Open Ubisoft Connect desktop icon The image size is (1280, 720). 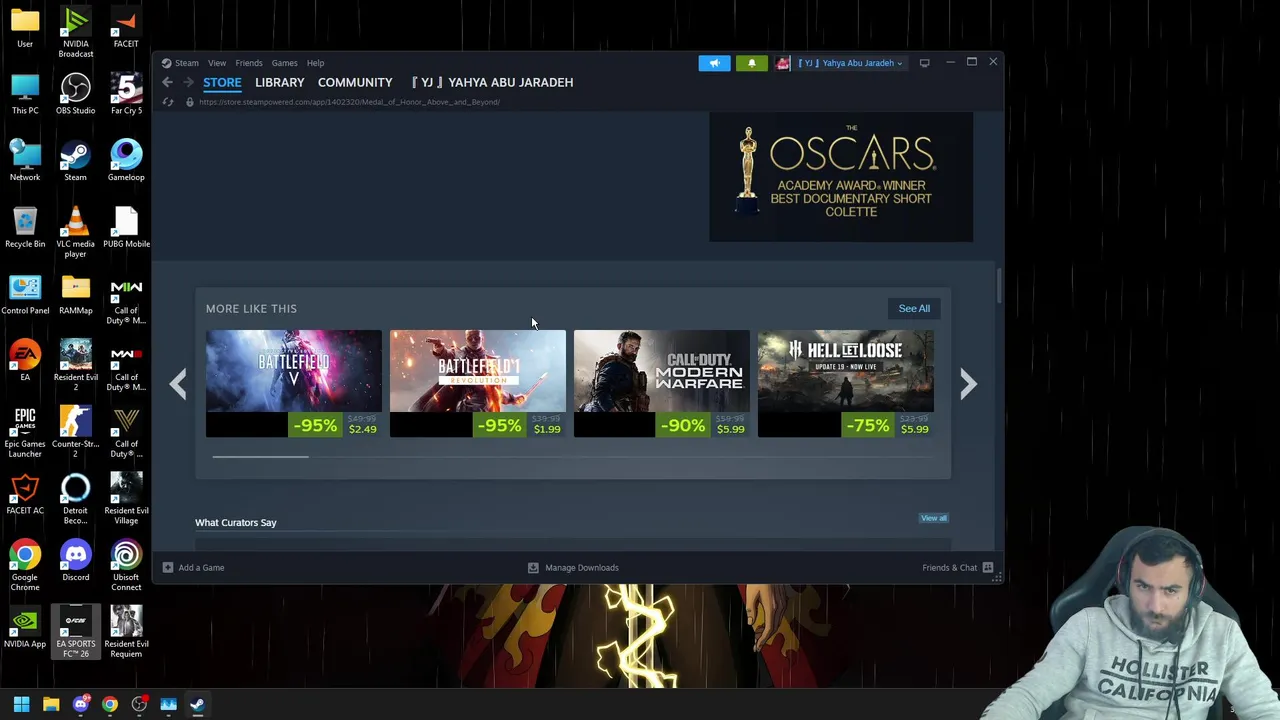coord(126,566)
